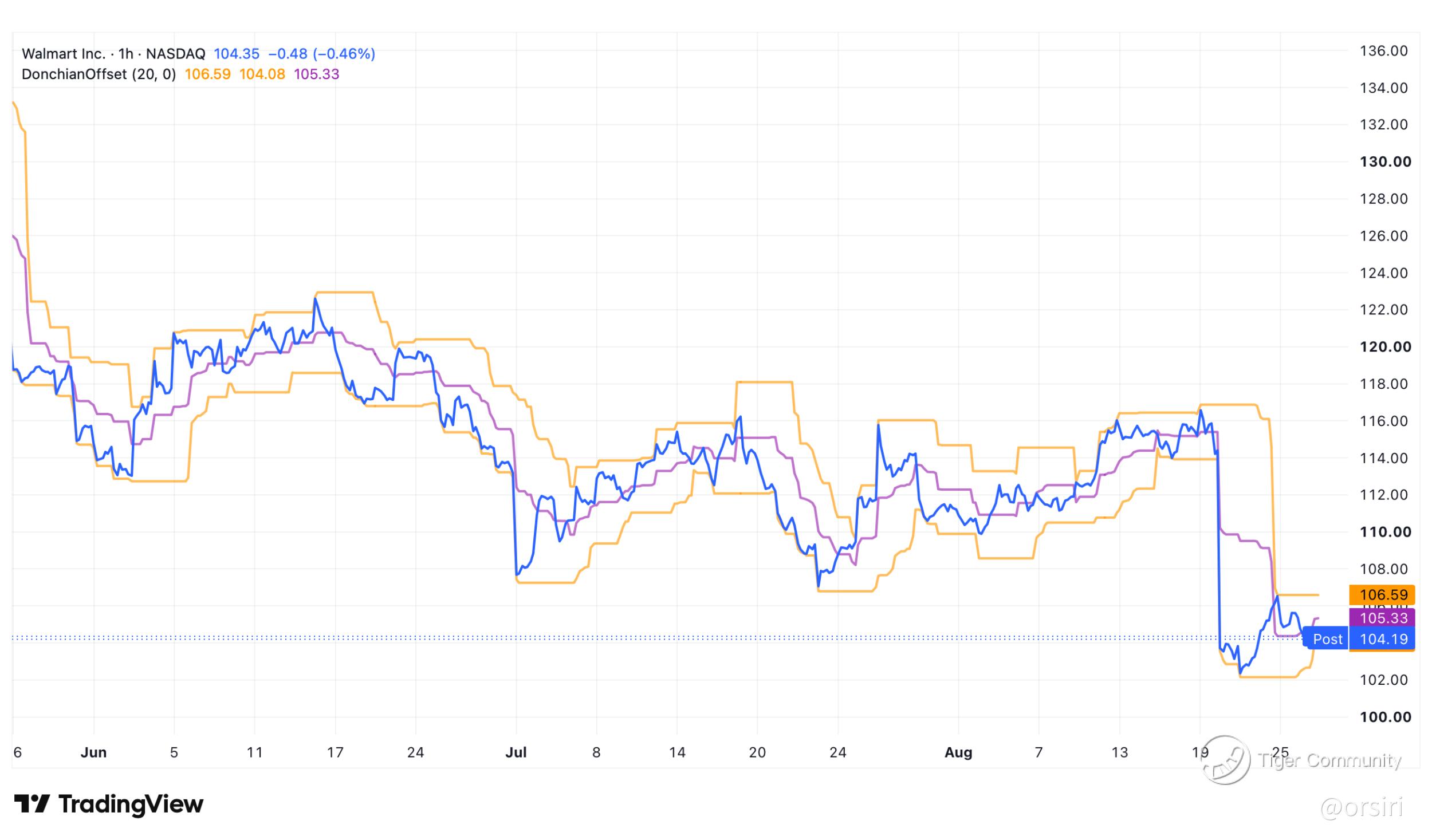Click the 5 date label on the time axis
1432x840 pixels.
coord(174,752)
